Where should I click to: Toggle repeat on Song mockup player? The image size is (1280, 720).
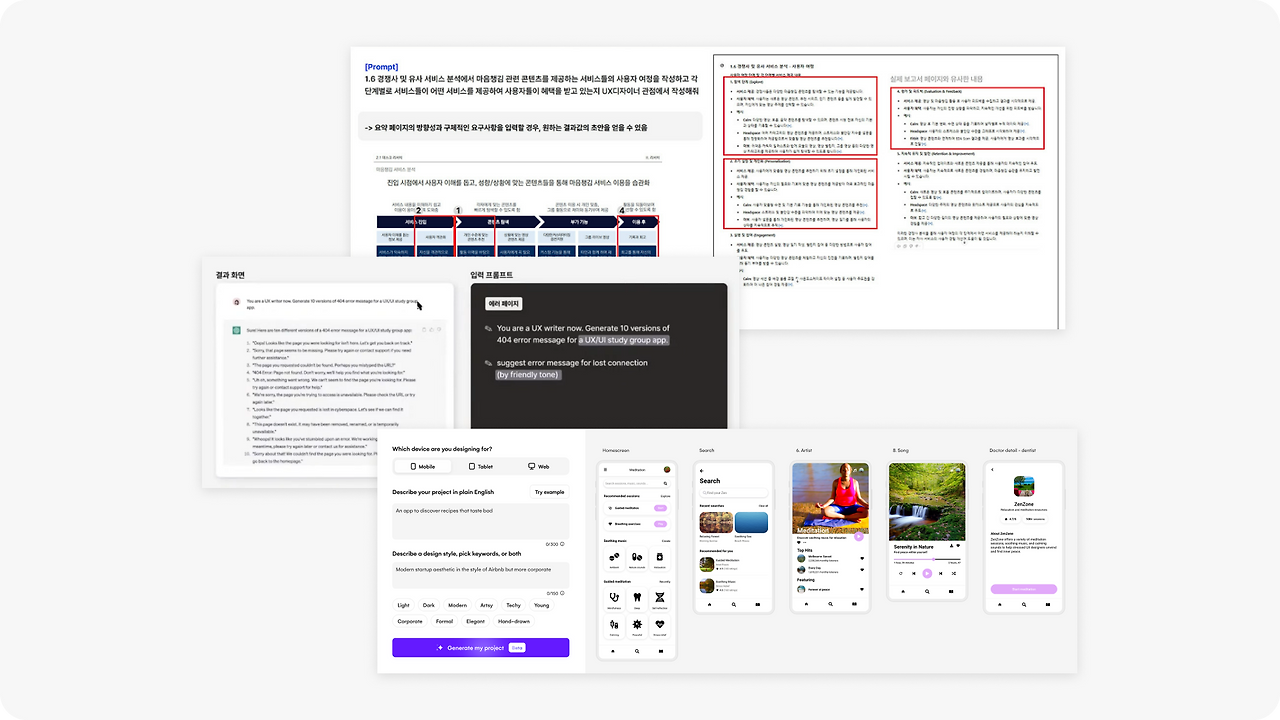pos(901,573)
